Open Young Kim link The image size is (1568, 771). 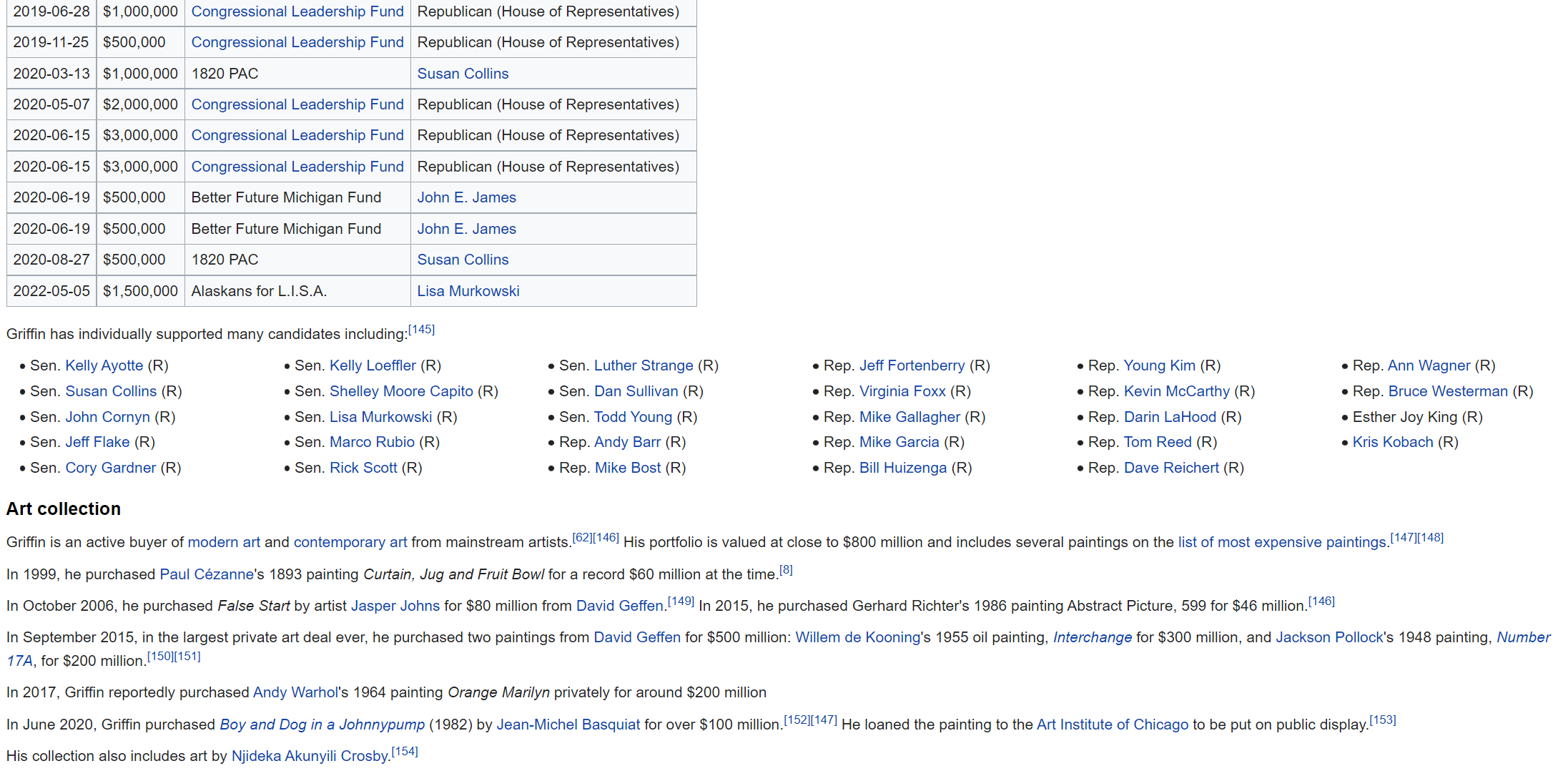point(1160,365)
